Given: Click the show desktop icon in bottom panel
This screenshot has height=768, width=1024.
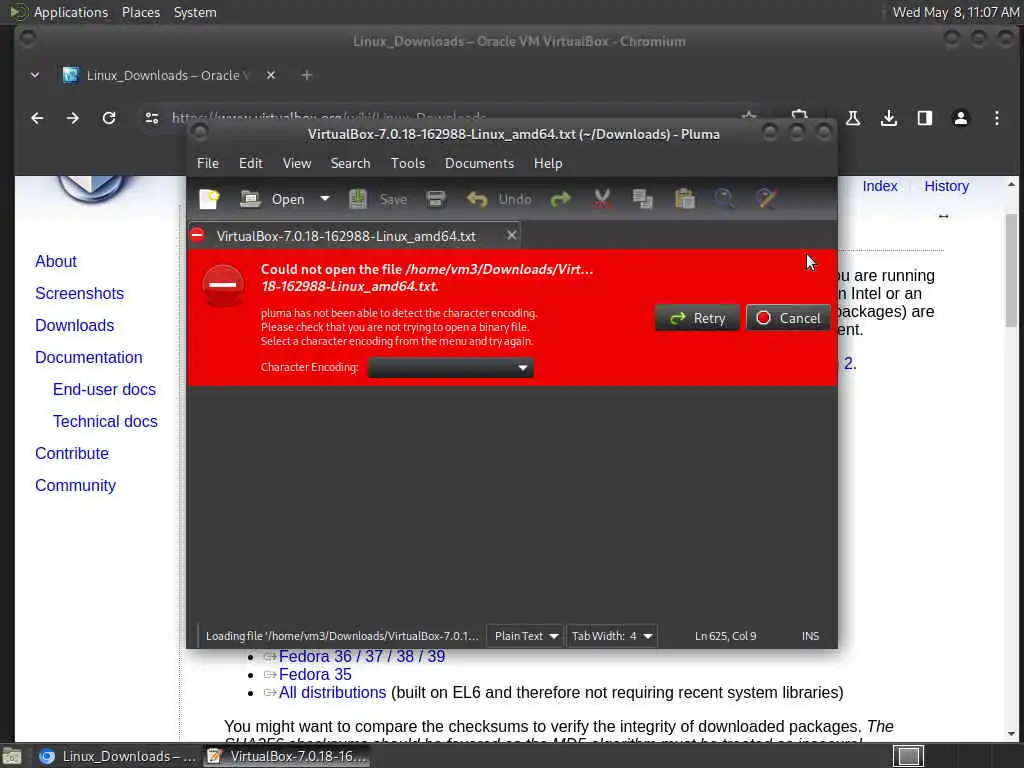Looking at the screenshot, I should 12,757.
